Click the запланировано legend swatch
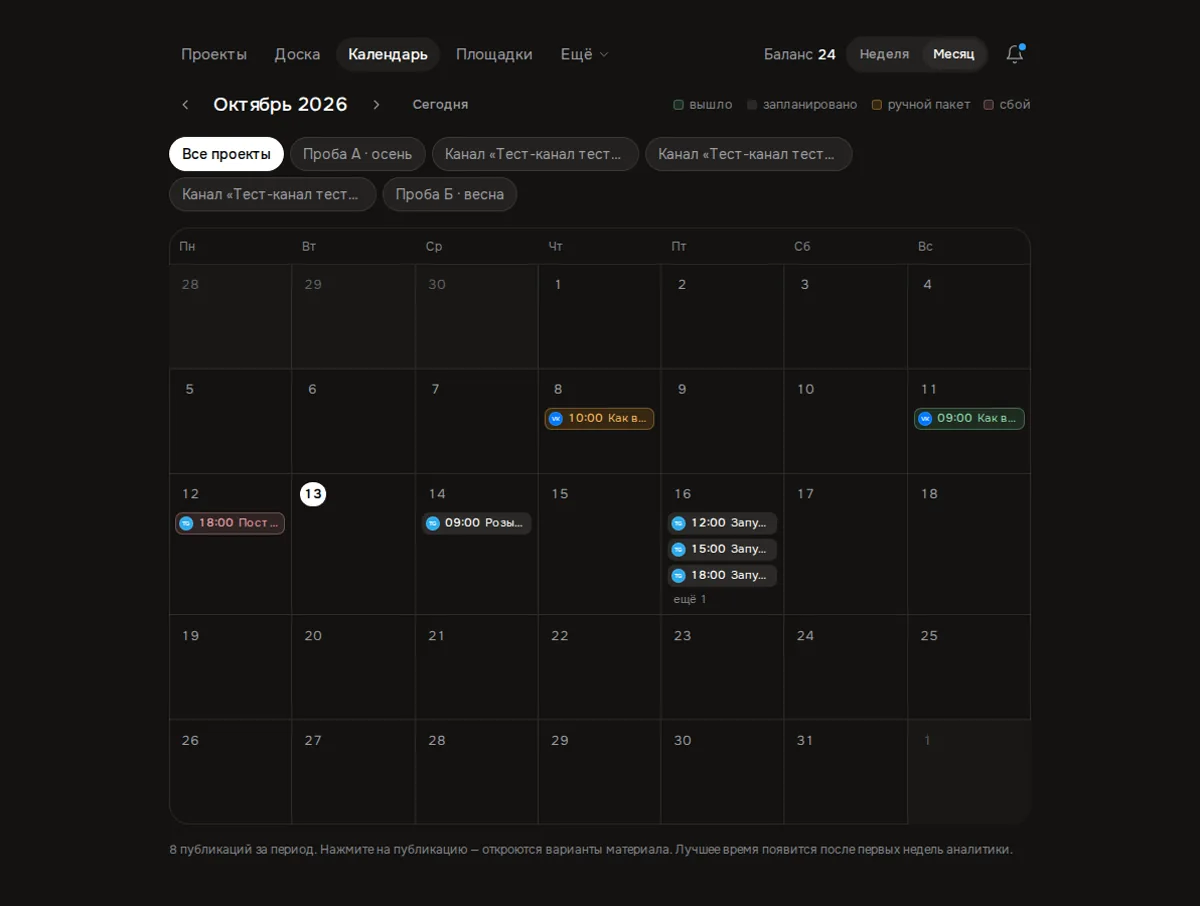This screenshot has height=906, width=1200. [x=752, y=105]
